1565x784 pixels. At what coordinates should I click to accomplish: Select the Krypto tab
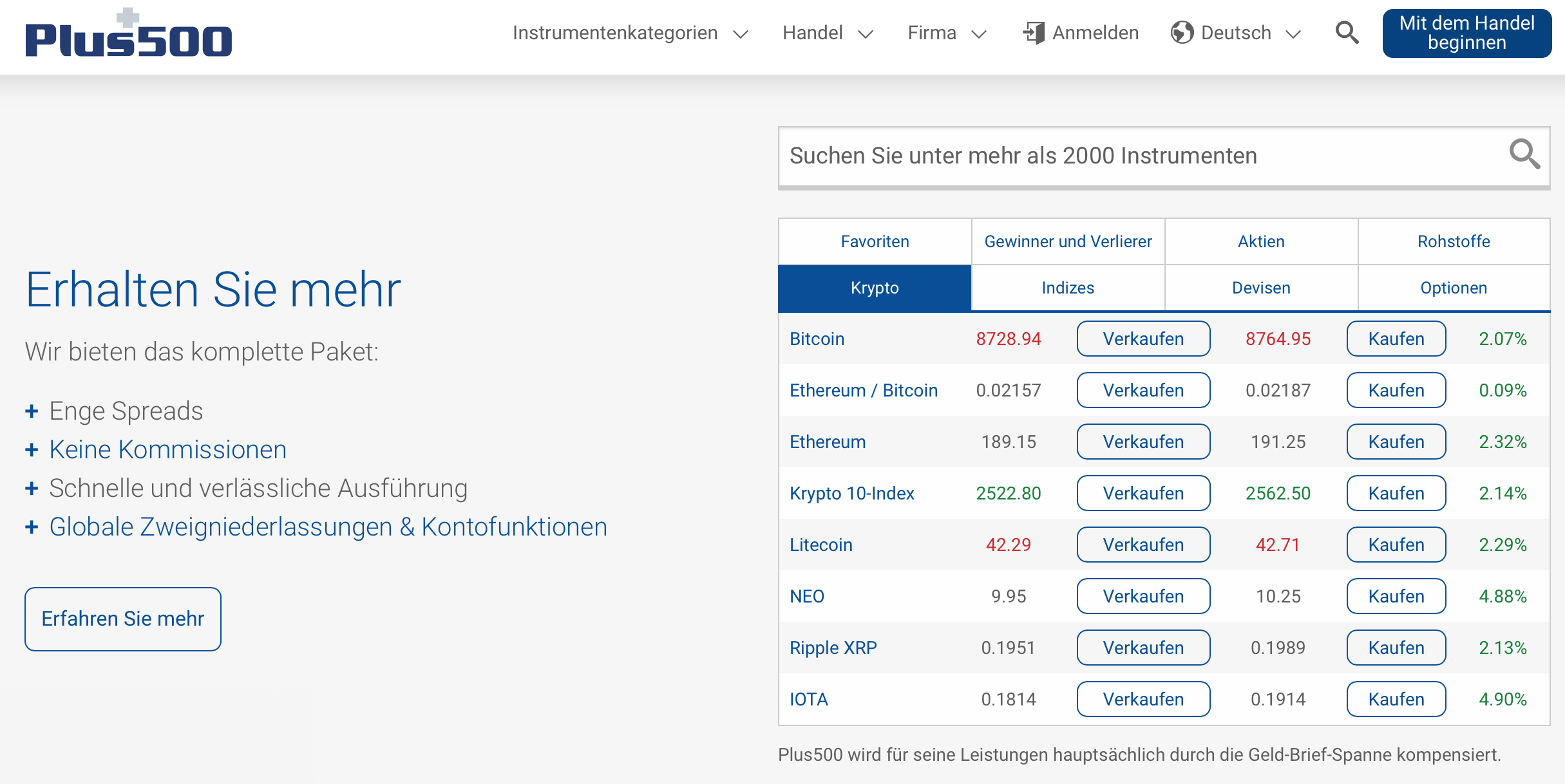pyautogui.click(x=875, y=288)
